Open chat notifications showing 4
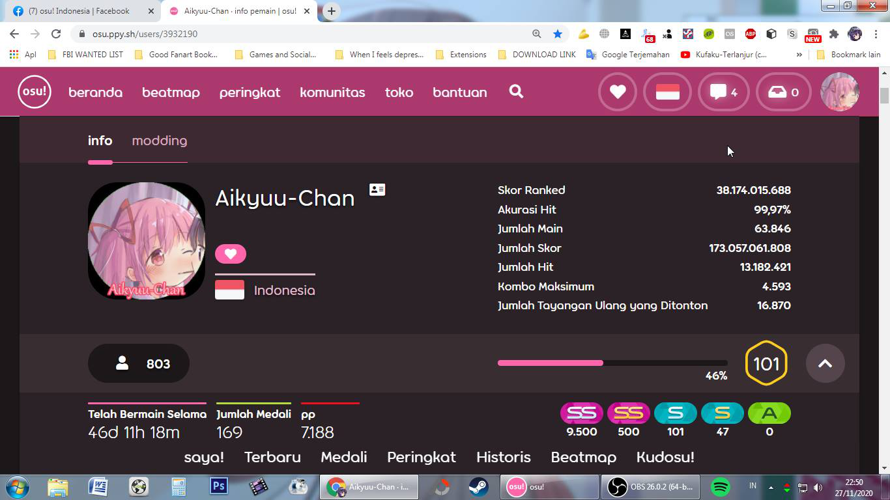 click(724, 91)
